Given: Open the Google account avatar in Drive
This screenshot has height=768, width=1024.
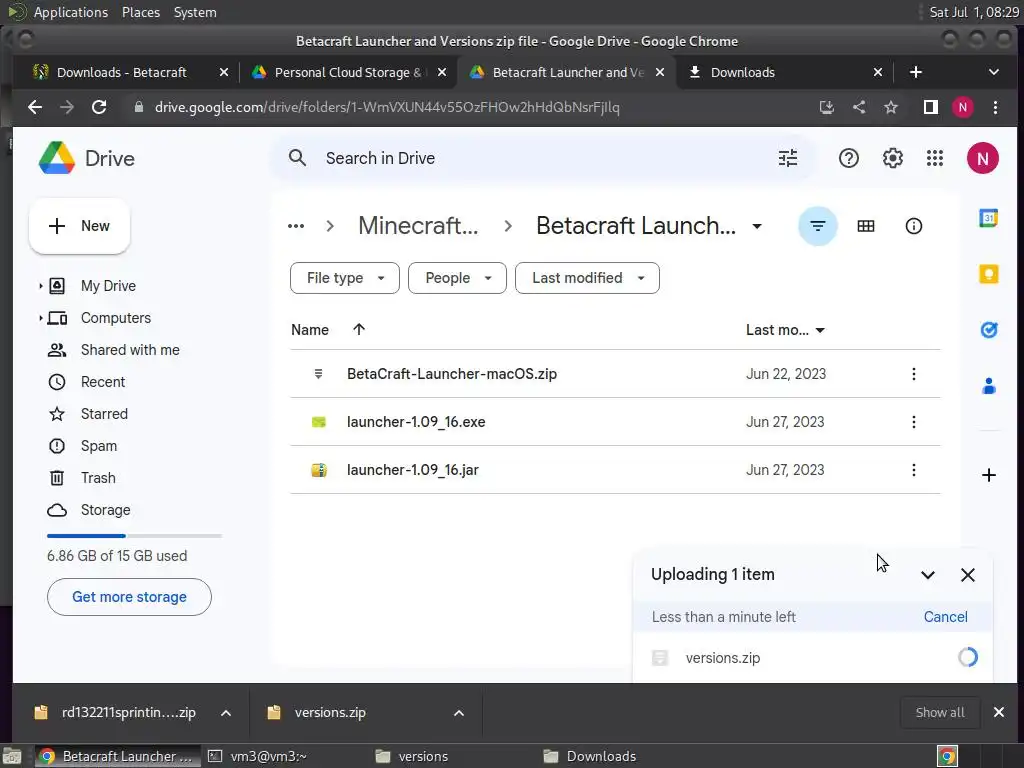Looking at the screenshot, I should [x=982, y=158].
